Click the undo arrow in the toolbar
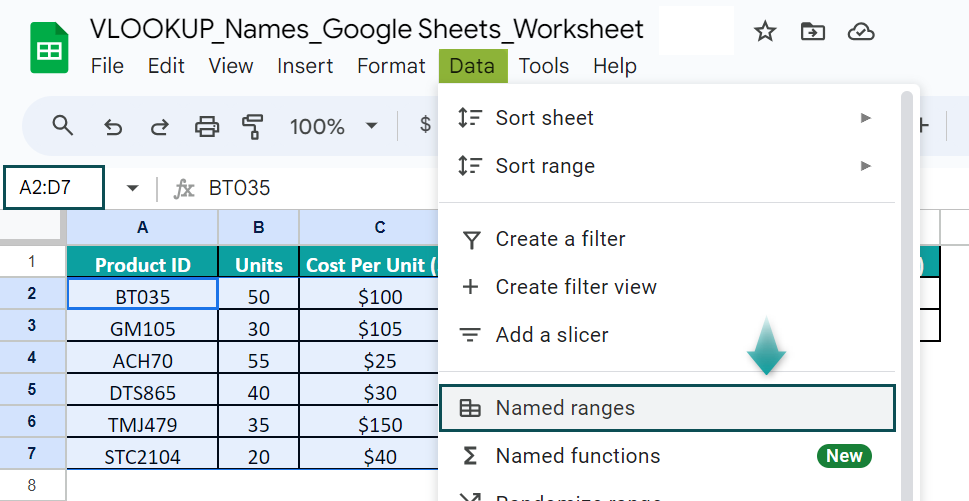 112,127
